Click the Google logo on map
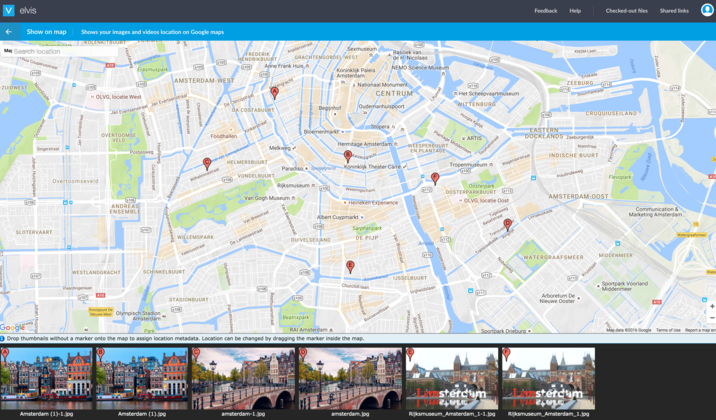Screen dimensions: 716x420 coord(12,327)
